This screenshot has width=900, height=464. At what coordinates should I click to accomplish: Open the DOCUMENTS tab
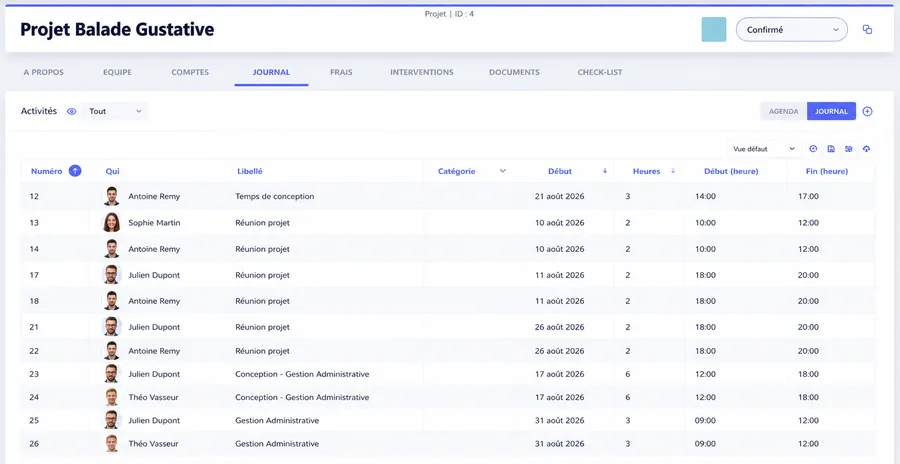click(x=514, y=72)
